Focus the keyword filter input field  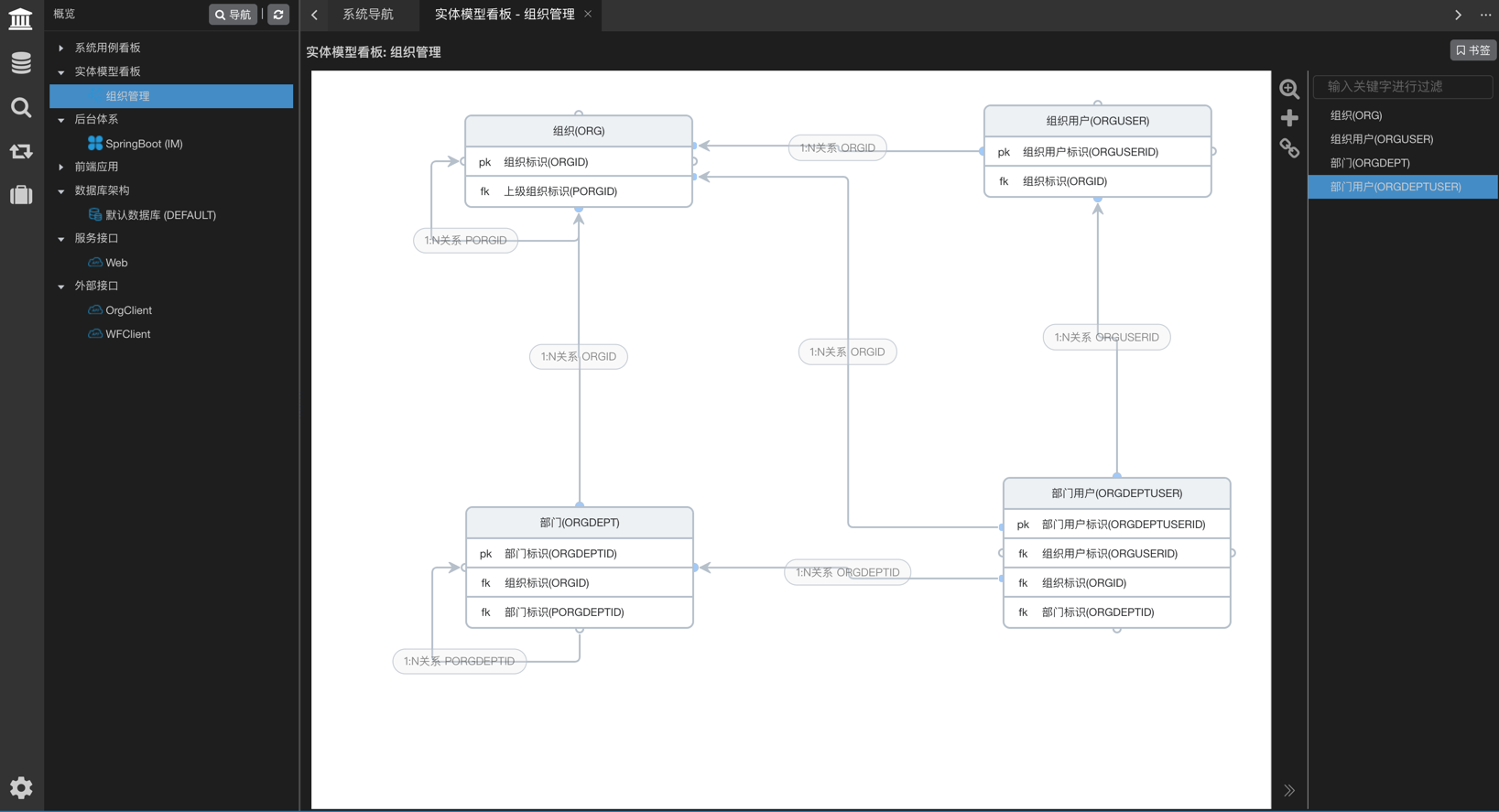coord(1403,86)
